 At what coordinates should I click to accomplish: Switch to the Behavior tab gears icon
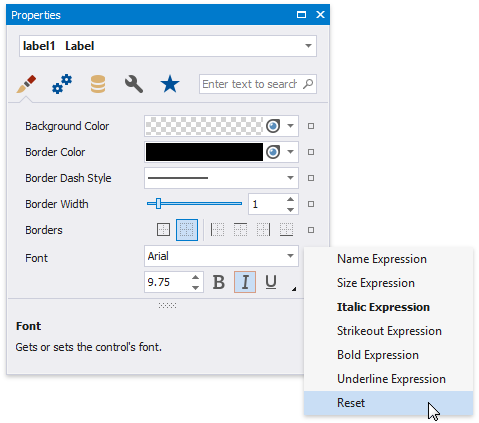(62, 84)
